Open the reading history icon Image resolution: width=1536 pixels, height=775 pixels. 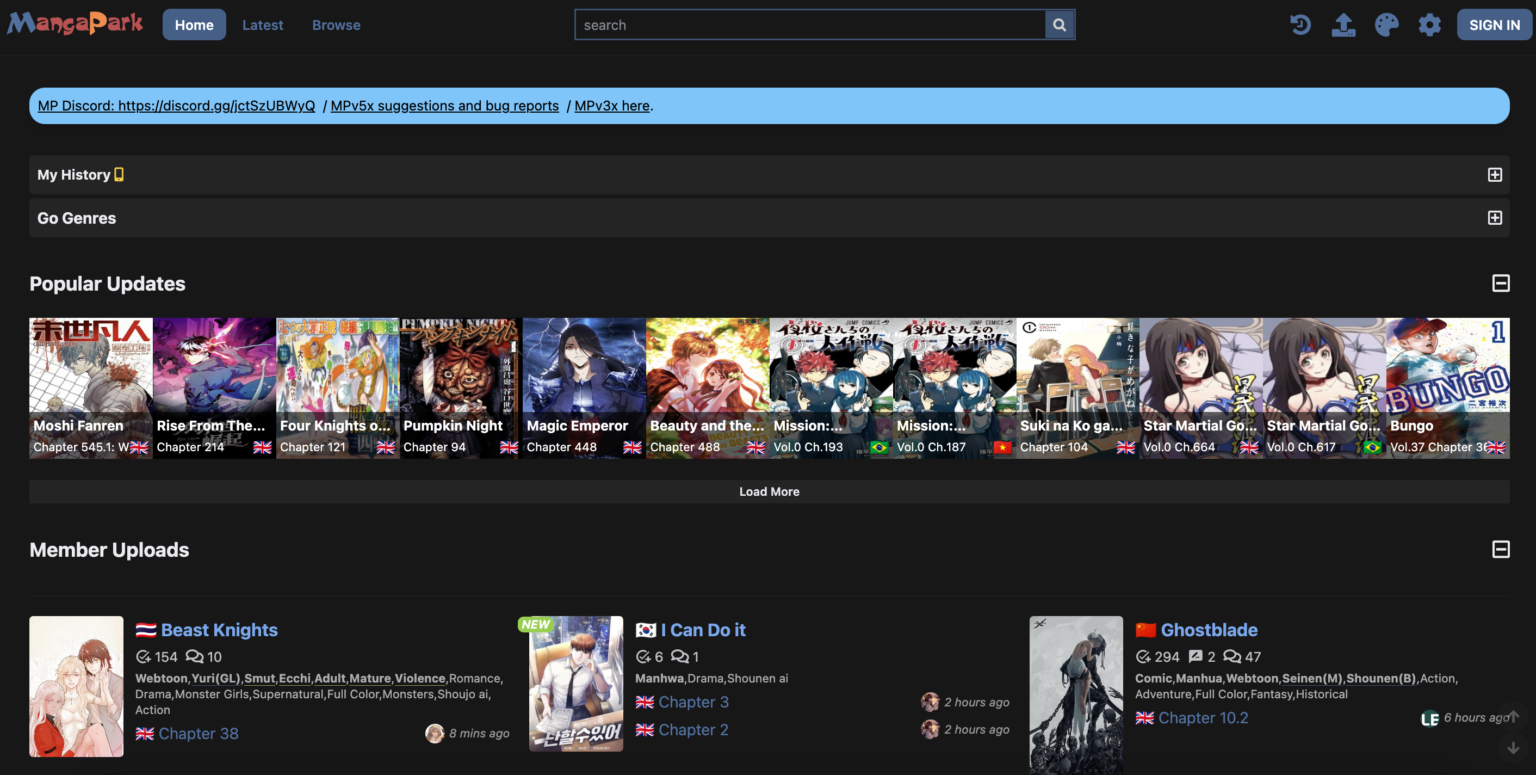tap(1299, 24)
